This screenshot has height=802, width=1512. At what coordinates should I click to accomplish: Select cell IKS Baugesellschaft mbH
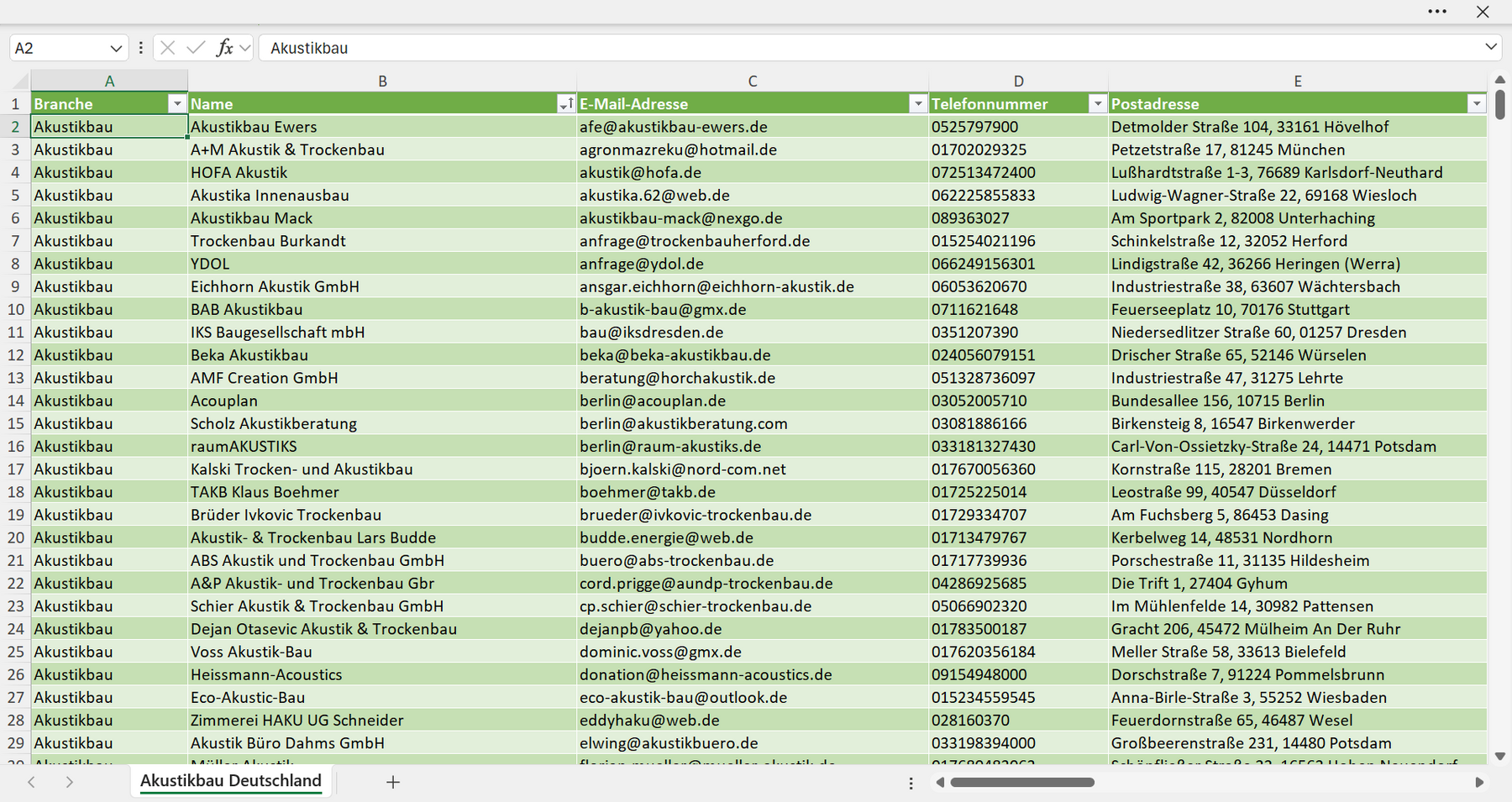tap(382, 332)
